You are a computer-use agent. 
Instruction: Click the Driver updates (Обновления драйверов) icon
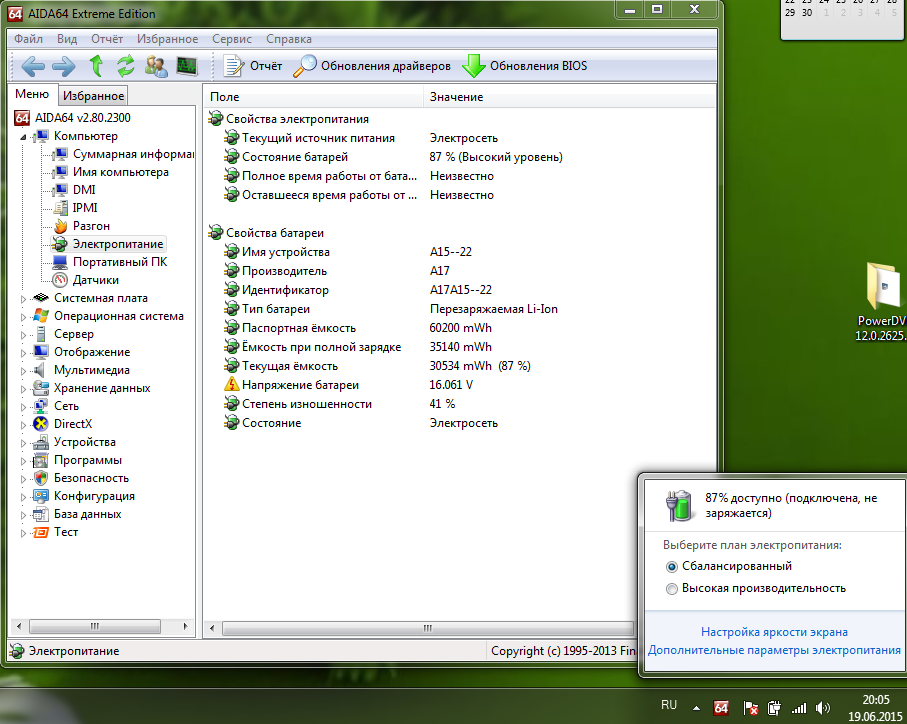(306, 67)
